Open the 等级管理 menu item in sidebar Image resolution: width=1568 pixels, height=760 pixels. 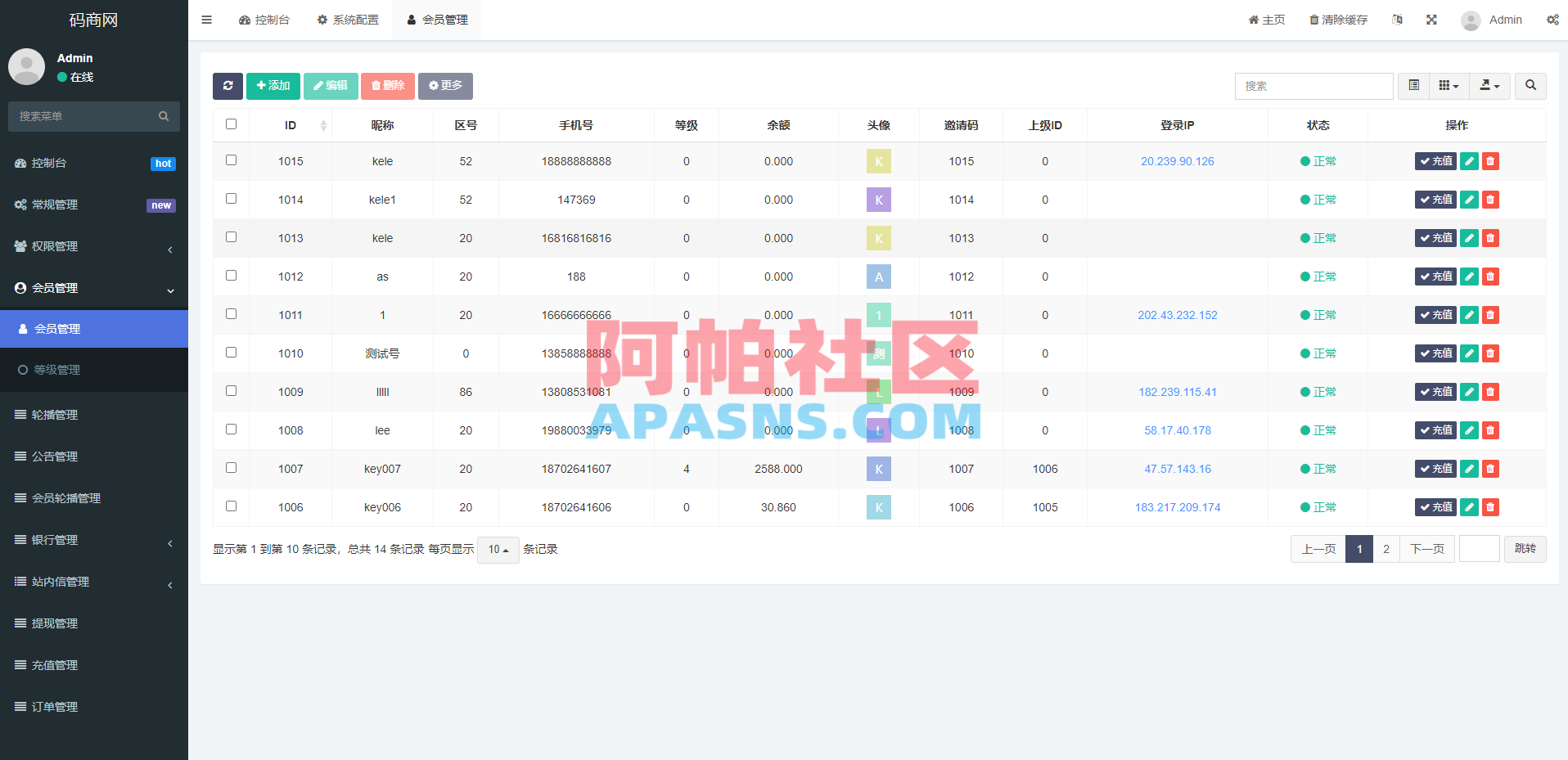click(56, 369)
